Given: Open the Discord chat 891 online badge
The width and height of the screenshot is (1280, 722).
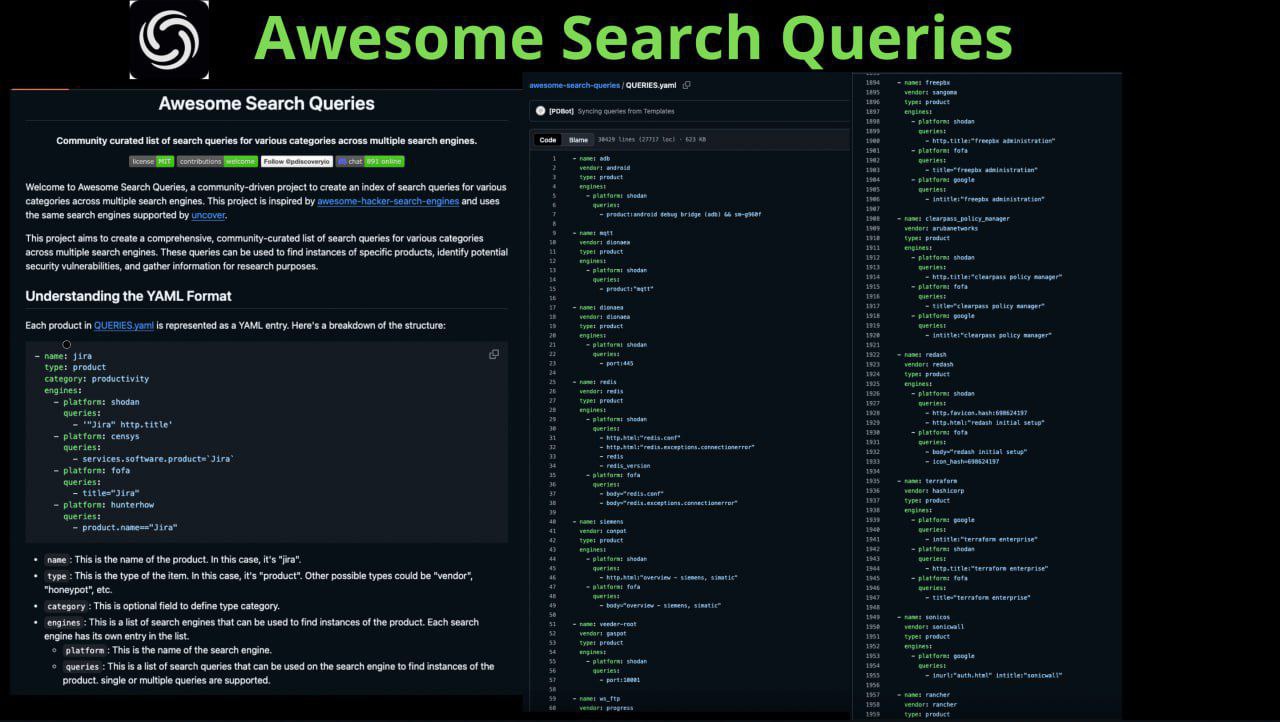Looking at the screenshot, I should coord(370,161).
